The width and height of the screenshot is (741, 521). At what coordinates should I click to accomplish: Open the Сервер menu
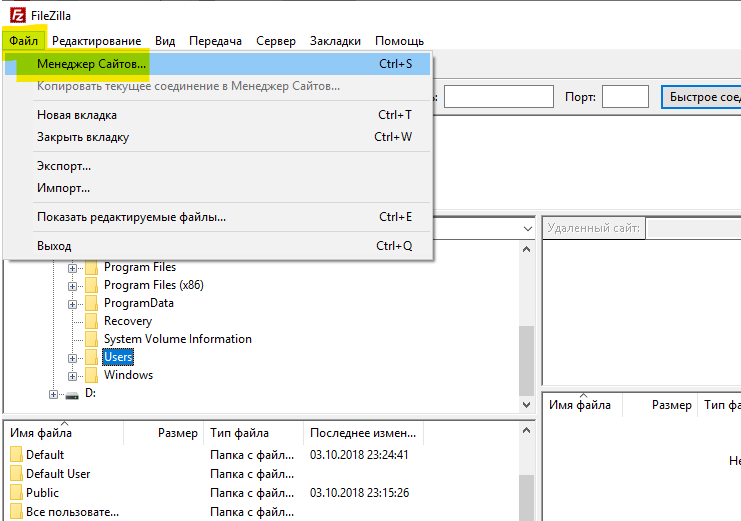276,41
